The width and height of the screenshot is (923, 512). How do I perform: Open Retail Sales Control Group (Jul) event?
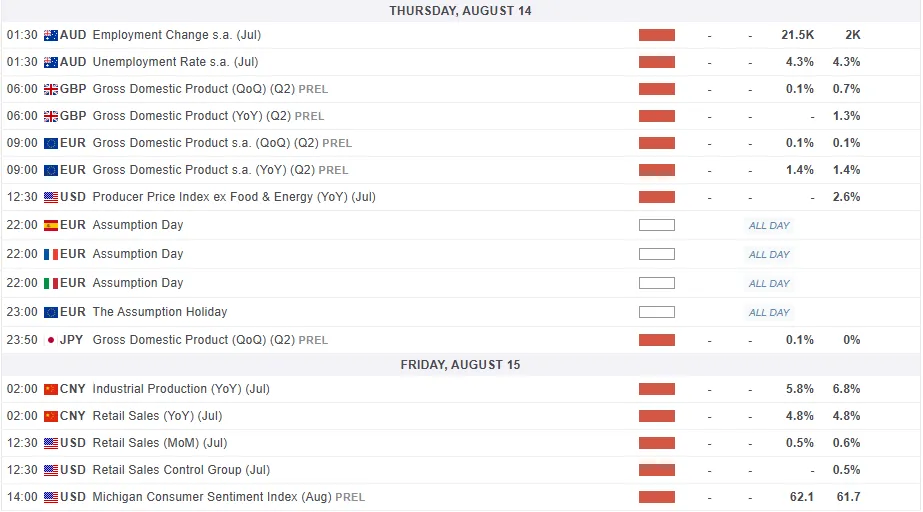point(181,470)
